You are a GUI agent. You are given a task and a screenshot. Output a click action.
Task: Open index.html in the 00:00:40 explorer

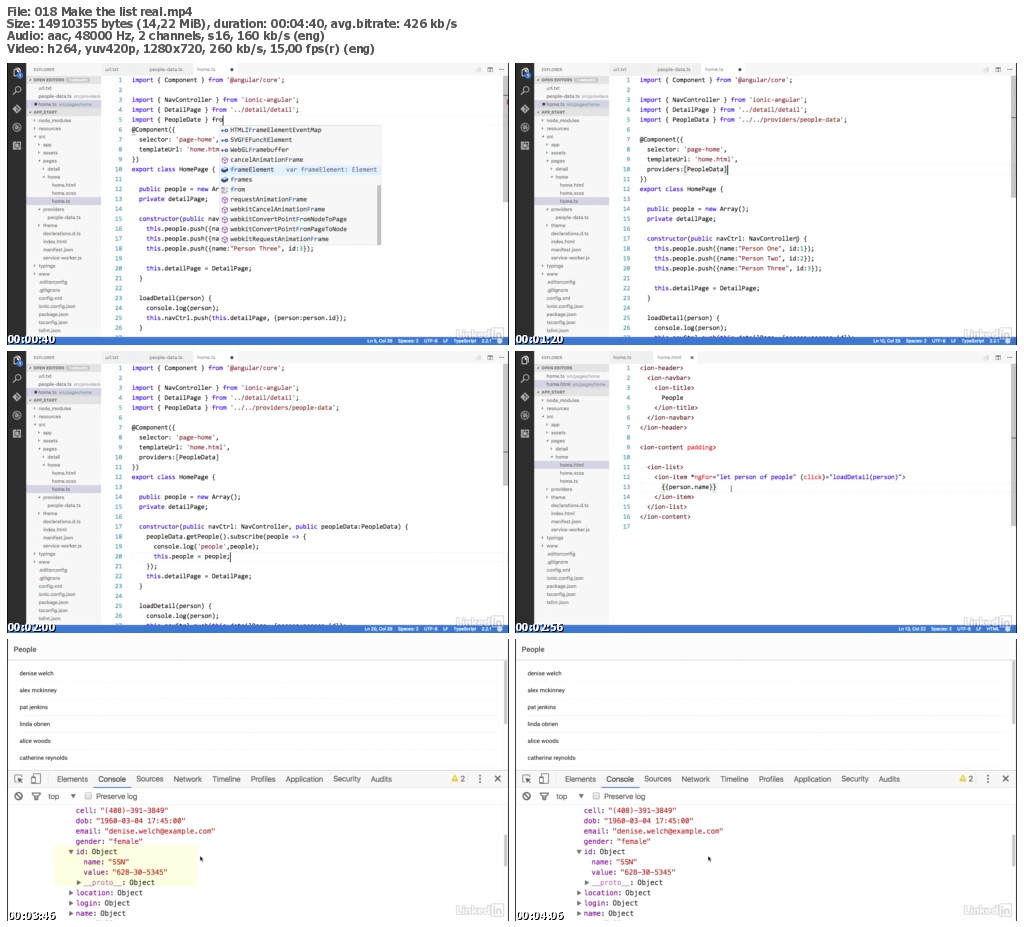(x=56, y=241)
